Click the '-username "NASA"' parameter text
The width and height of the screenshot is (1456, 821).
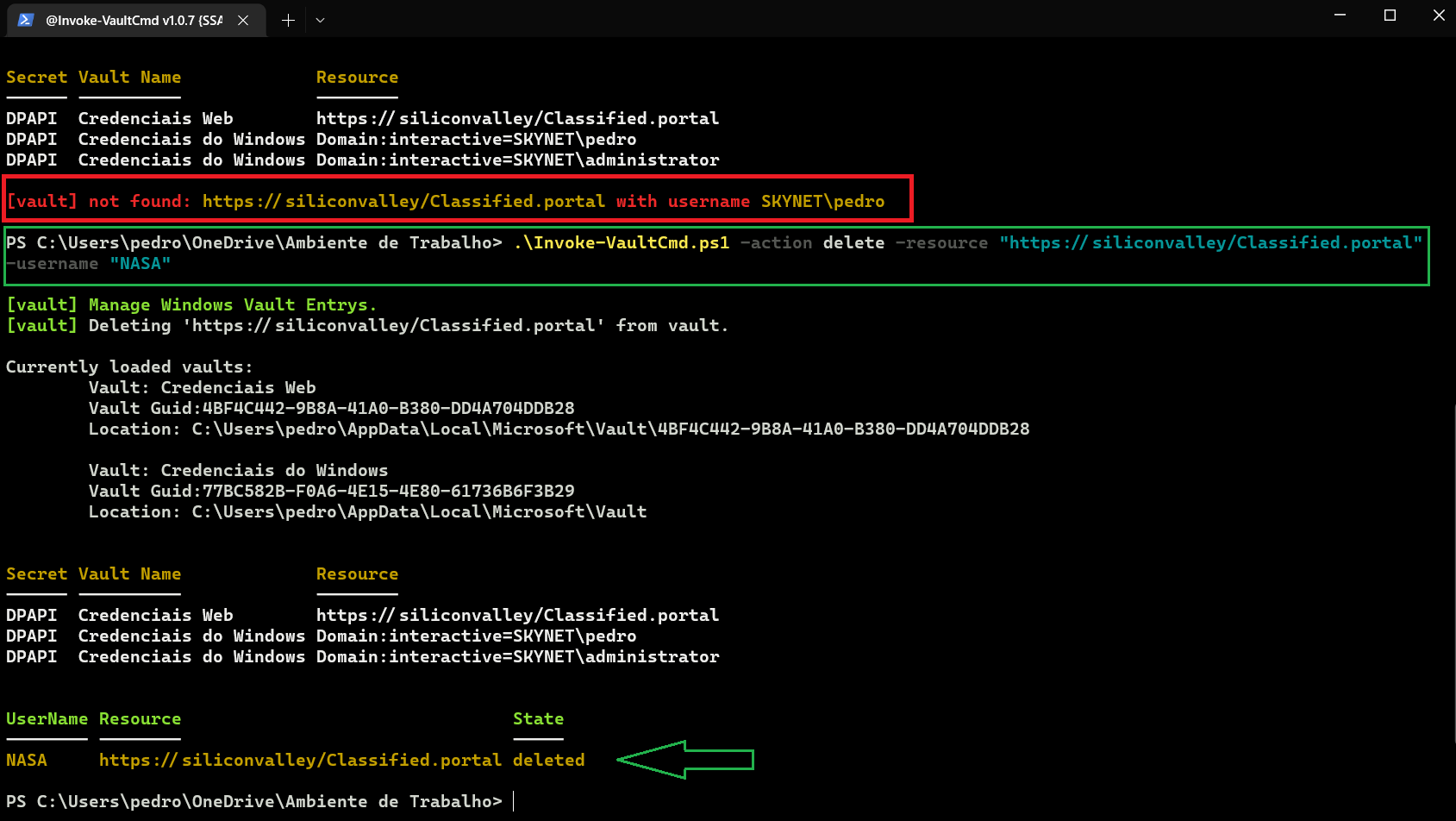89,263
